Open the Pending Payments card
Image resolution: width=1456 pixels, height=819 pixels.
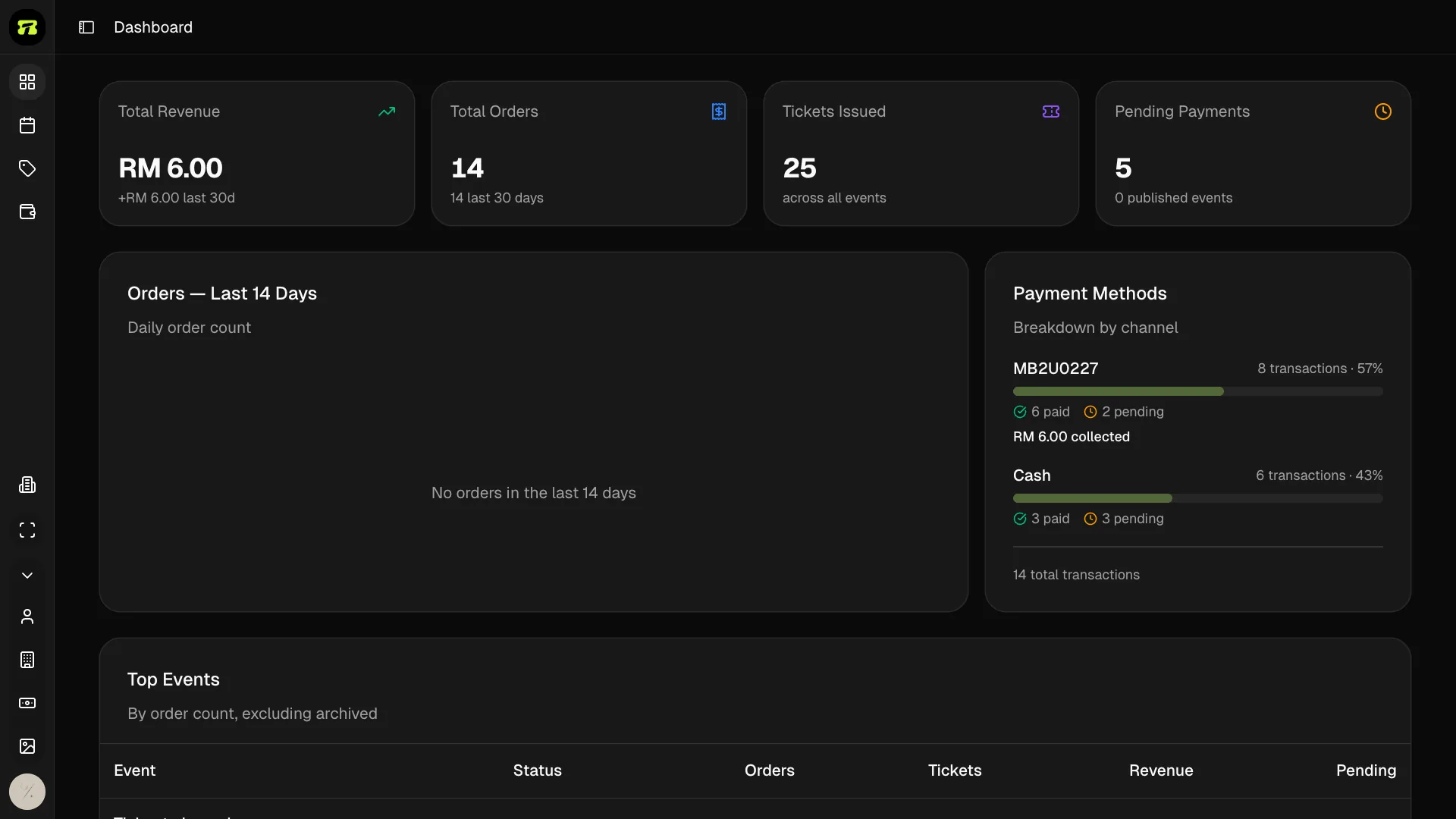1254,153
